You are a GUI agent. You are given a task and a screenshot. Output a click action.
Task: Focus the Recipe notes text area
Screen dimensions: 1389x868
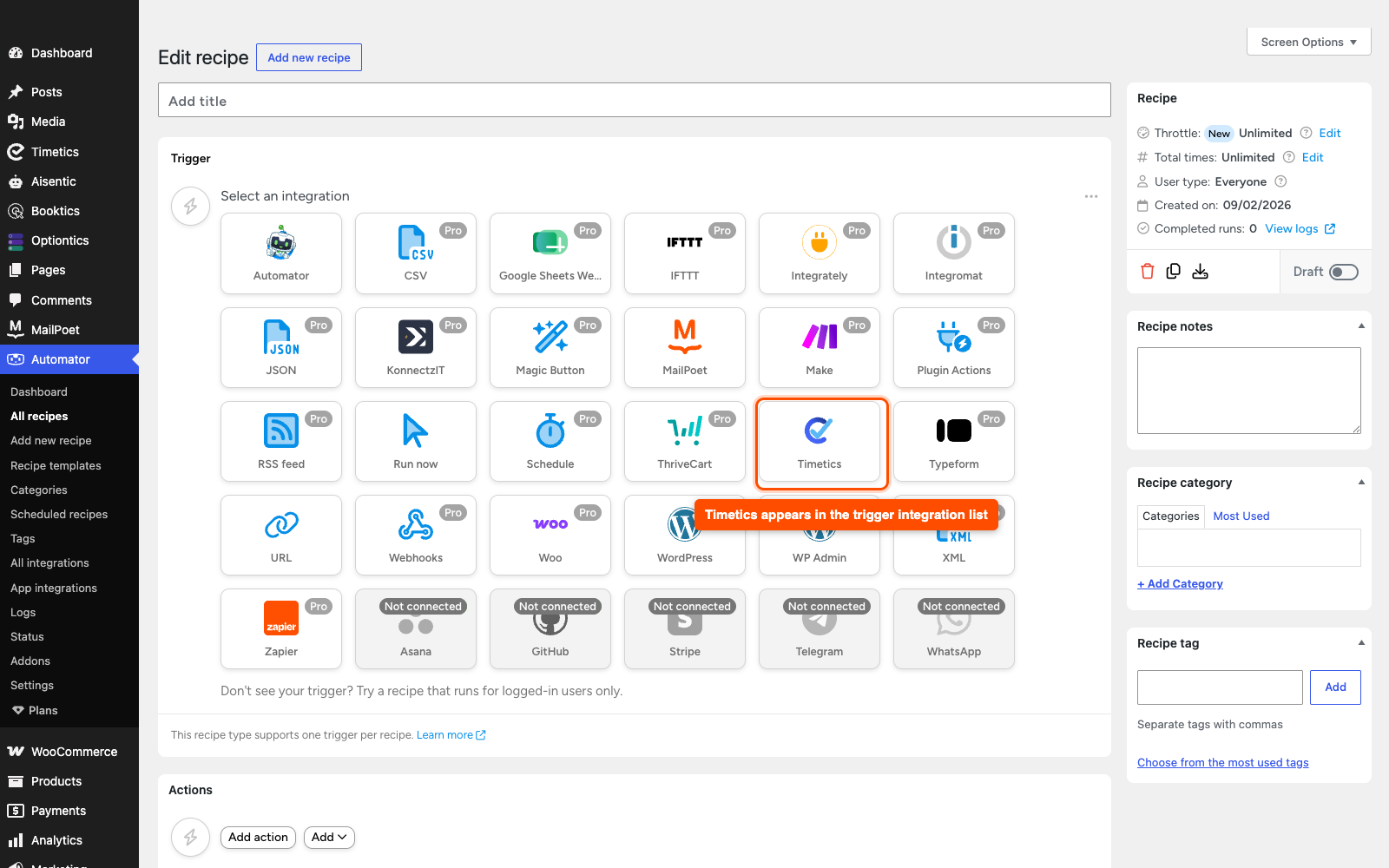click(1249, 391)
